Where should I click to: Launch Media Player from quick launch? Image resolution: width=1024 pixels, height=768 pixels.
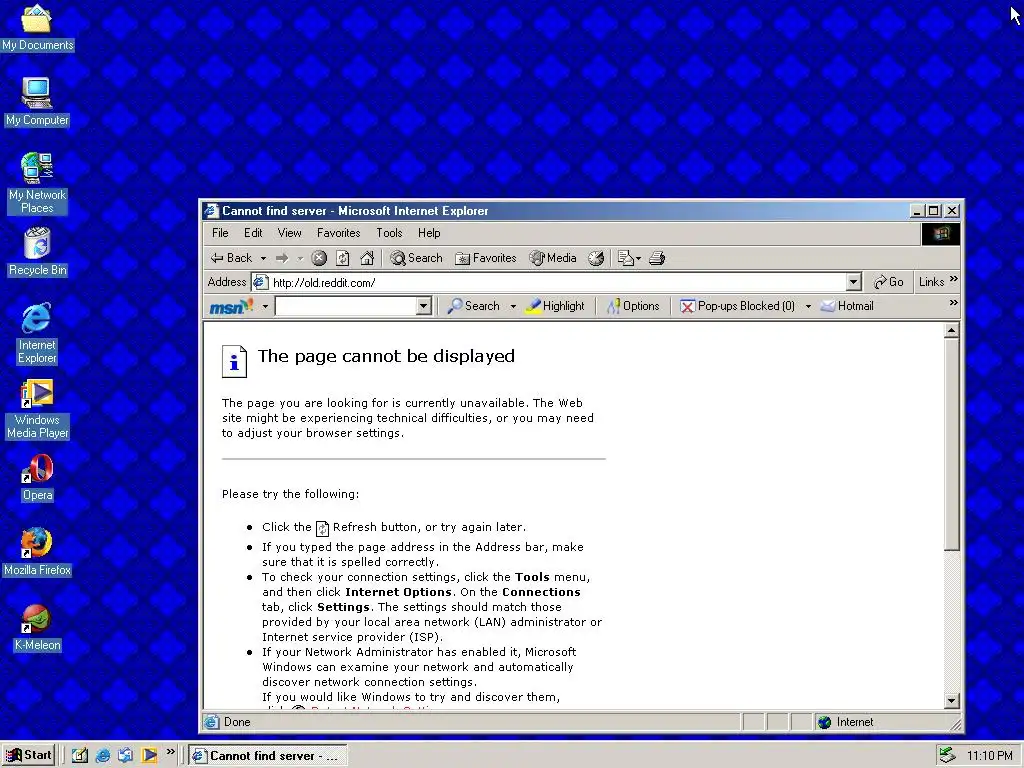(149, 755)
